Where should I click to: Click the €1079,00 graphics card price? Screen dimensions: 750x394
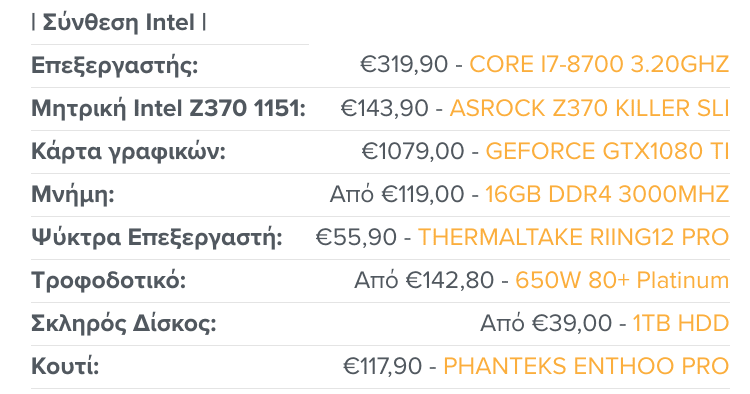(413, 151)
